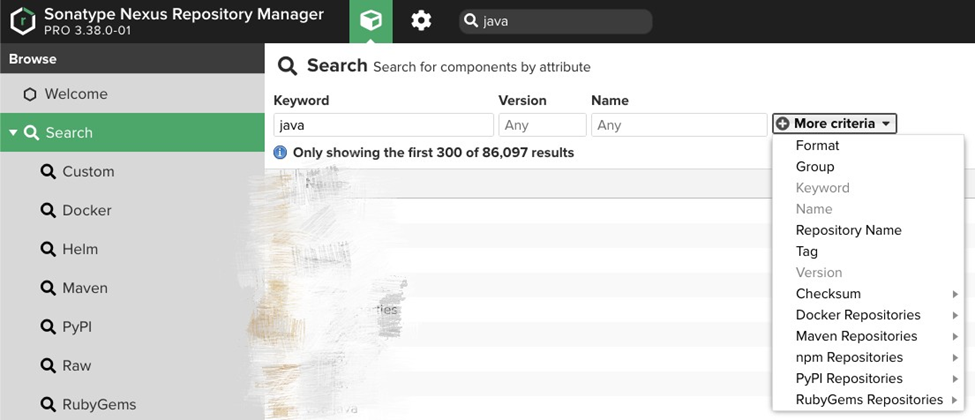Click the RubyGems search magnifier icon
The image size is (975, 420).
pos(48,405)
